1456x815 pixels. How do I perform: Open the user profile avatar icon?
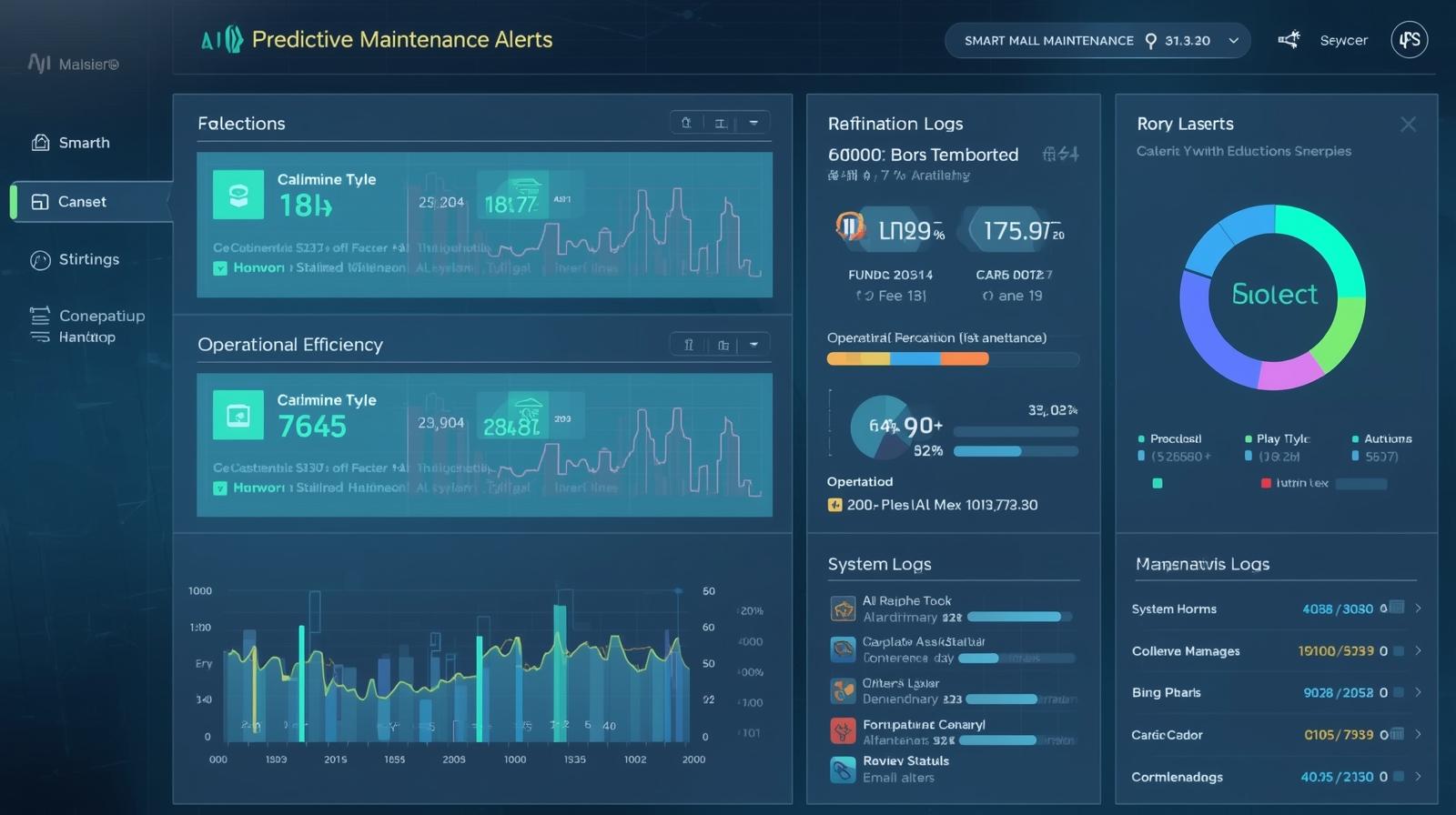coord(1409,40)
